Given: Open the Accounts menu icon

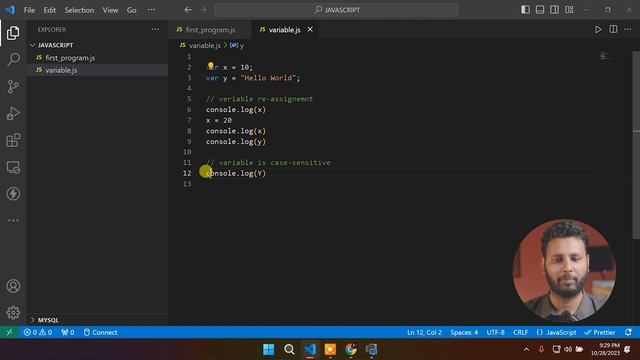Looking at the screenshot, I should (13, 286).
